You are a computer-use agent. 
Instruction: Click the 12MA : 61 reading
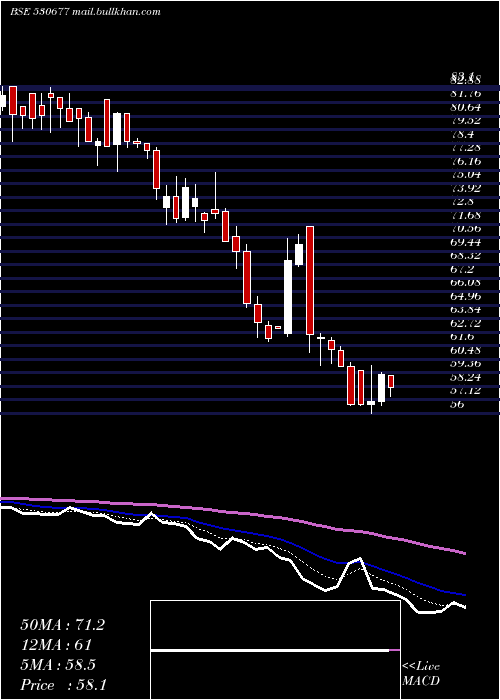[56, 645]
